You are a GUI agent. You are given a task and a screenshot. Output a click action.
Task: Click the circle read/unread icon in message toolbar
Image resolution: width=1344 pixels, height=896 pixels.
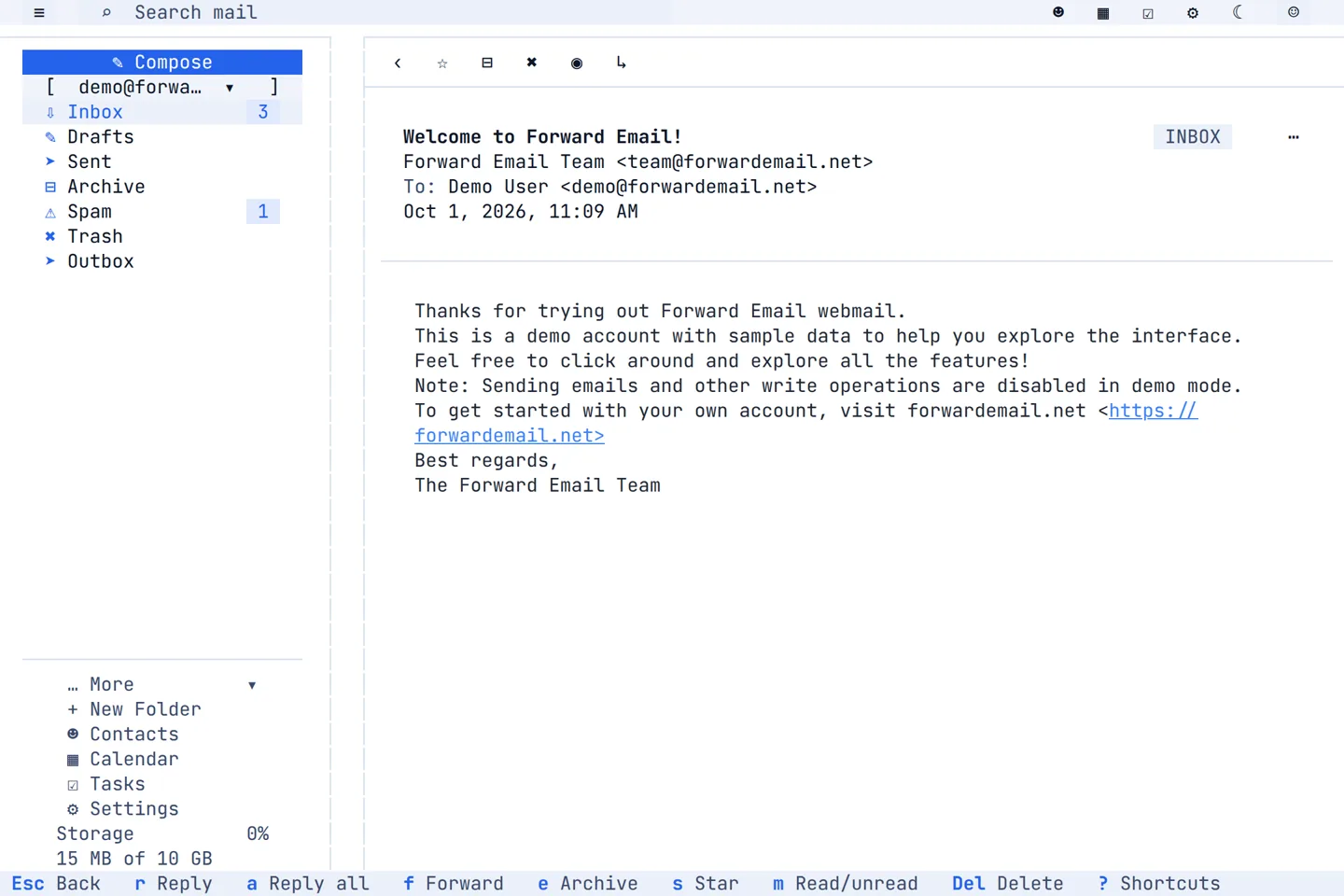577,63
